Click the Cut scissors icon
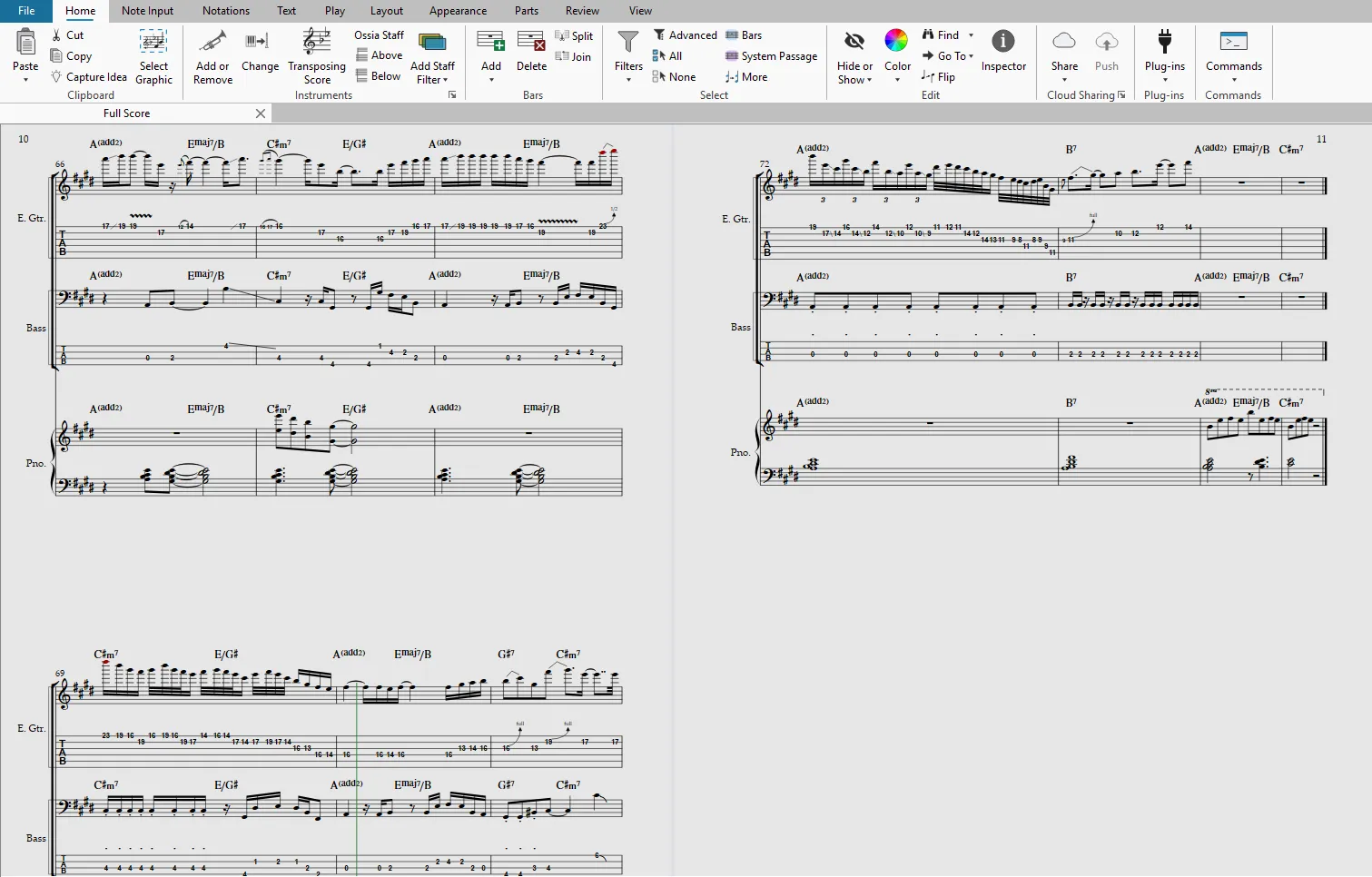Screen dimensions: 1372x877 pos(56,35)
